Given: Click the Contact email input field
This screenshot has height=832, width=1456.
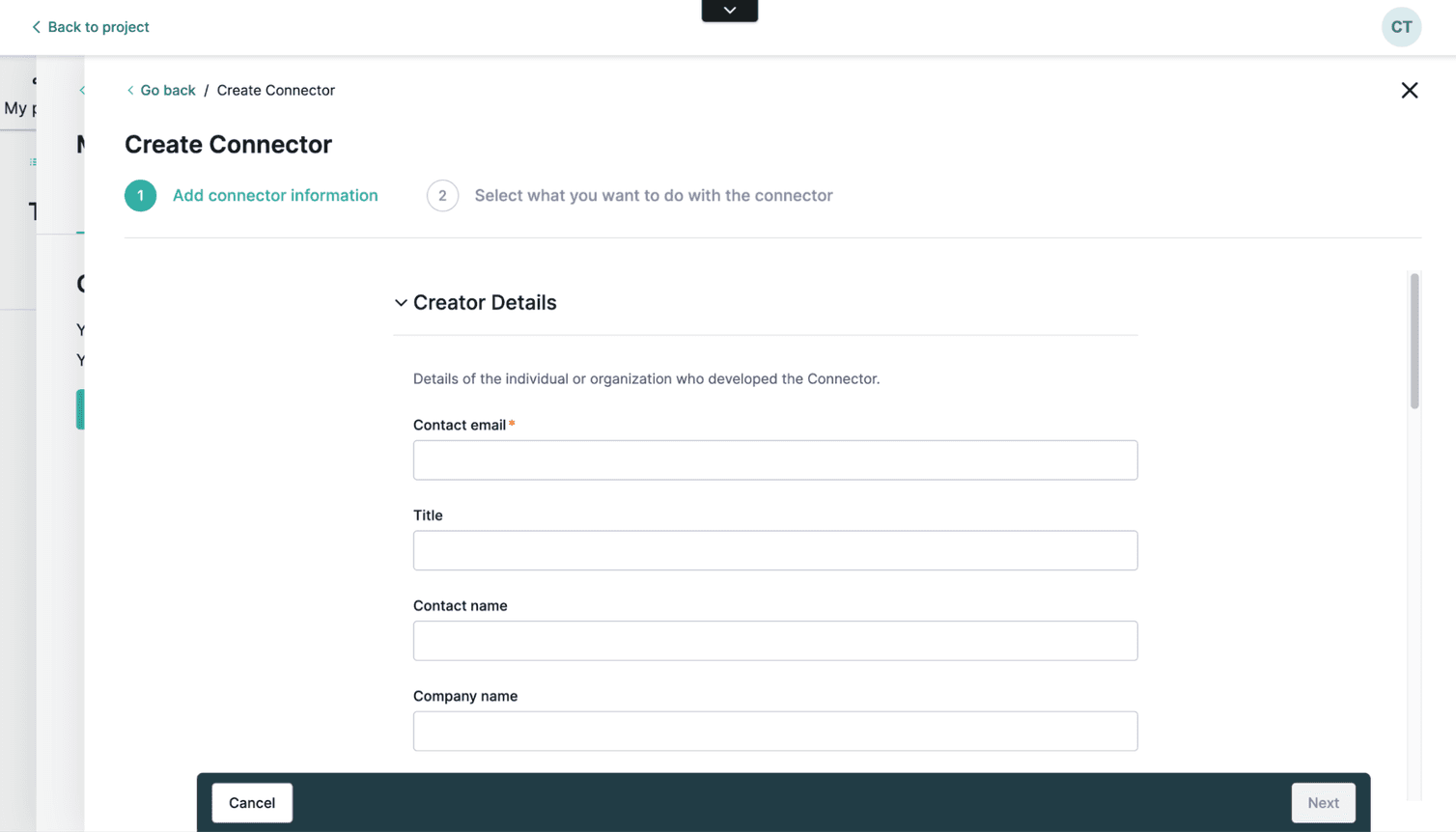Looking at the screenshot, I should (x=774, y=459).
